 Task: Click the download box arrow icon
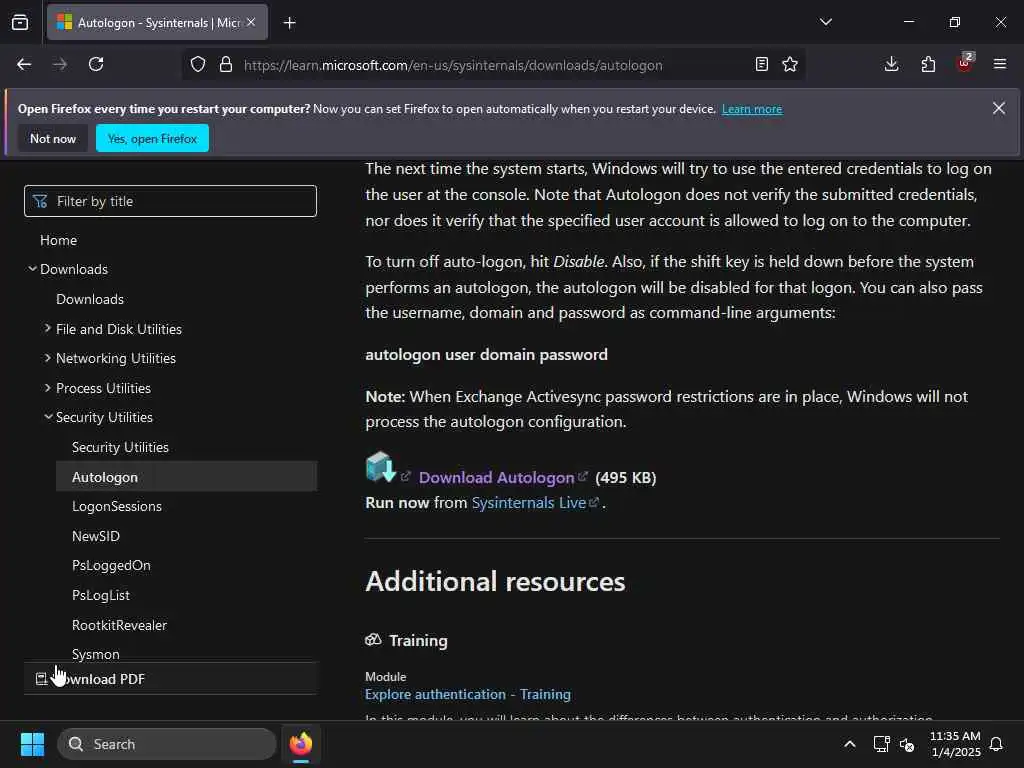(381, 467)
